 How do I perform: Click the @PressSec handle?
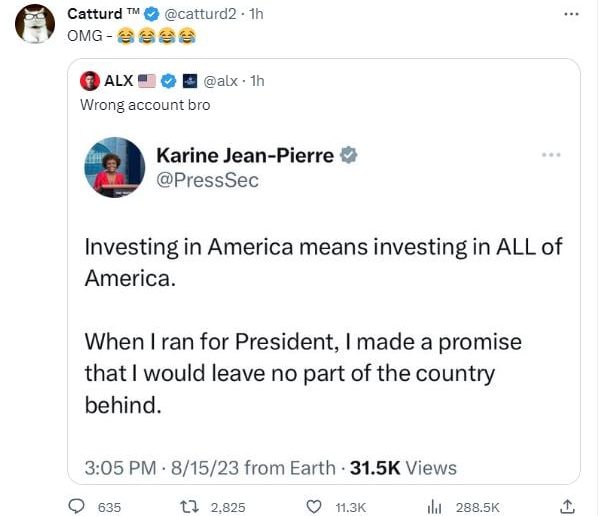[207, 180]
